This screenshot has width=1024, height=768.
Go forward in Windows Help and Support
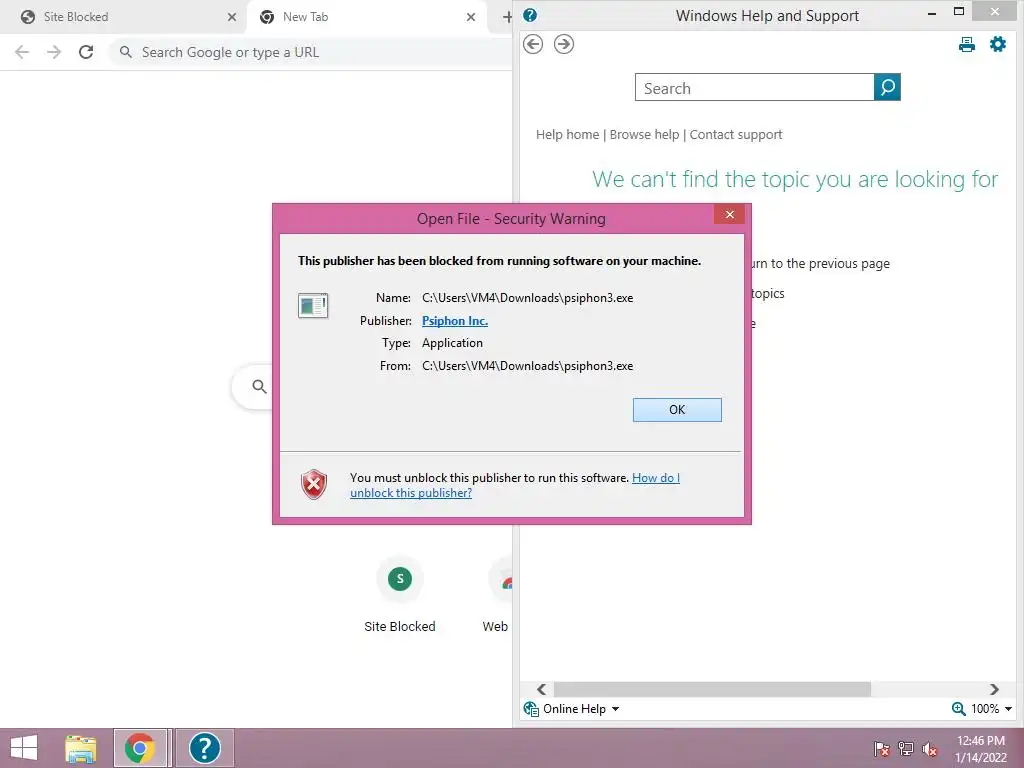(564, 44)
